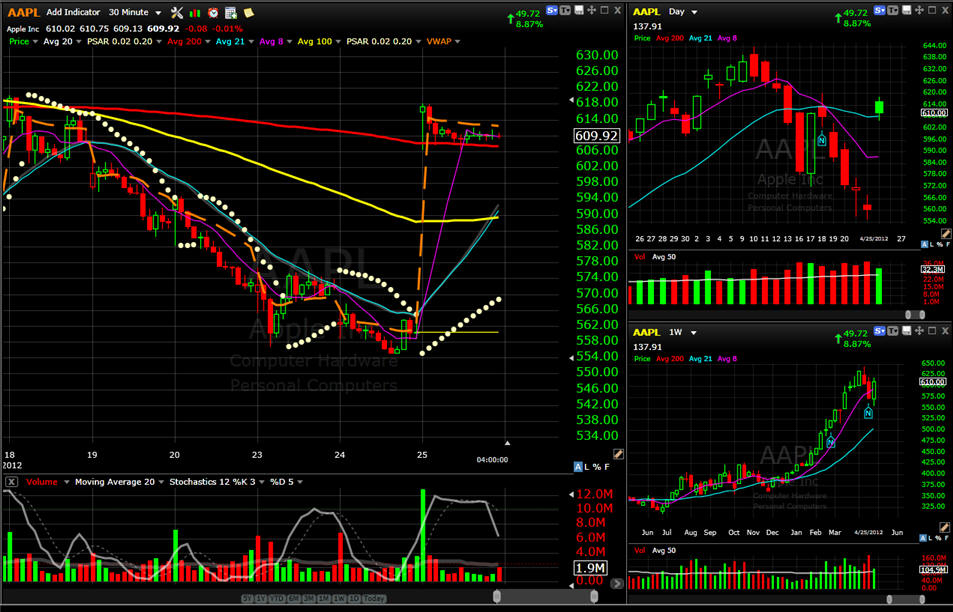Viewport: 953px width, 612px height.
Task: Click the T template icon in 30 Minute chart
Action: (x=565, y=10)
